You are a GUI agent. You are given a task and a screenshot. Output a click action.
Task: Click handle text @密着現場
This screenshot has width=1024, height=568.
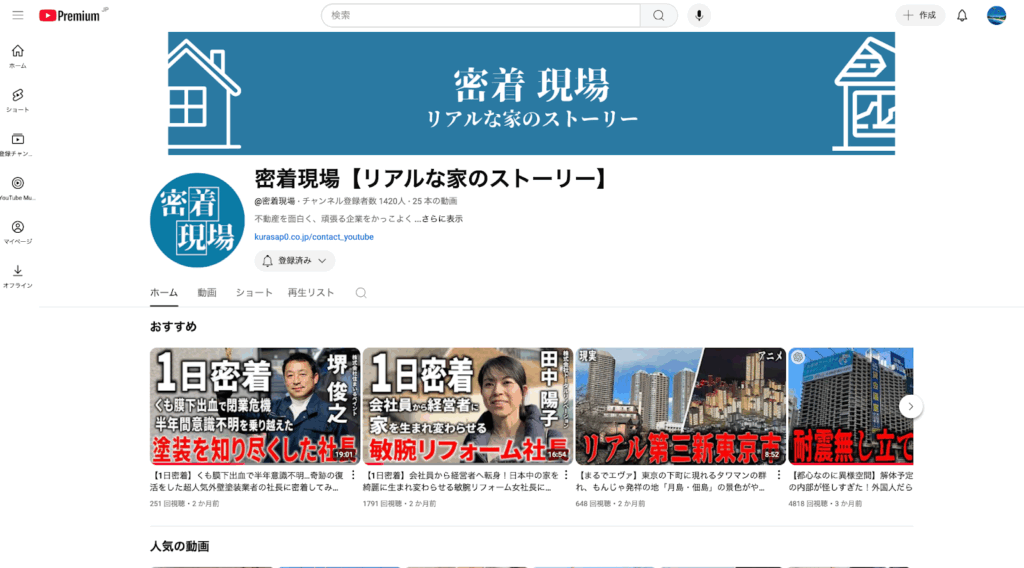(275, 202)
